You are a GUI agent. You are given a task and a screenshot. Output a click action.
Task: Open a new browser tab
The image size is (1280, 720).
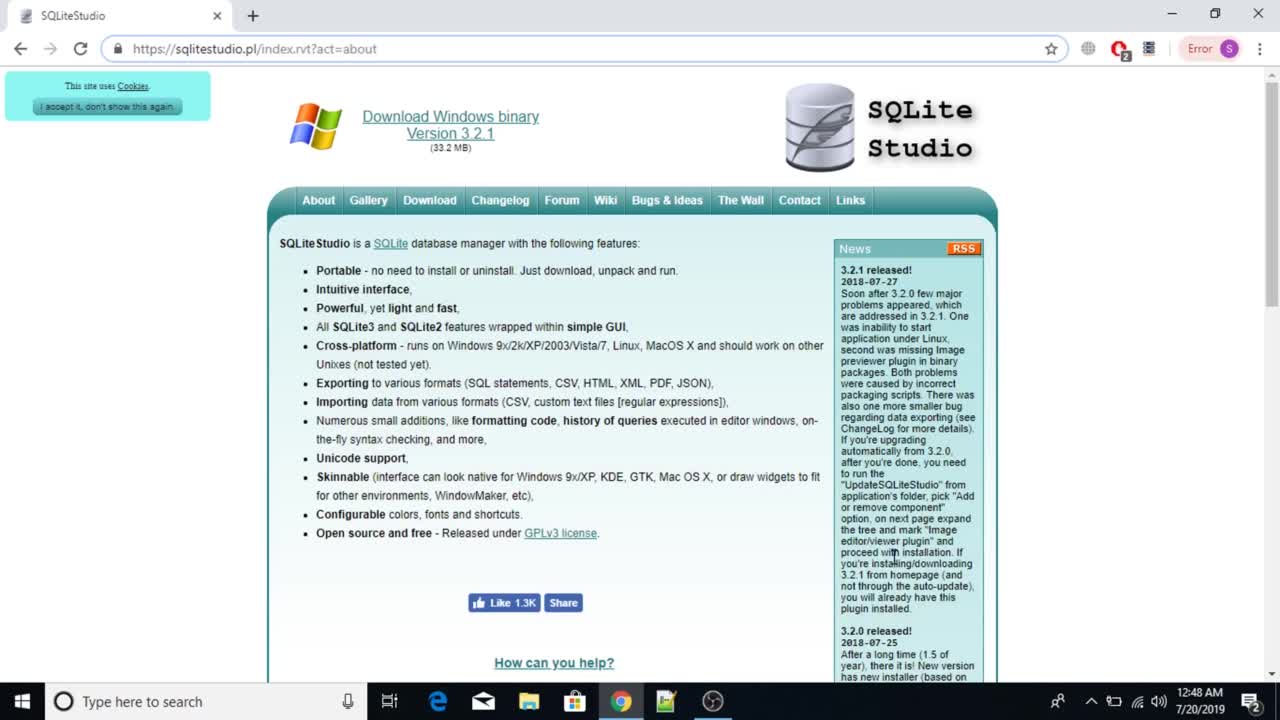coord(253,16)
